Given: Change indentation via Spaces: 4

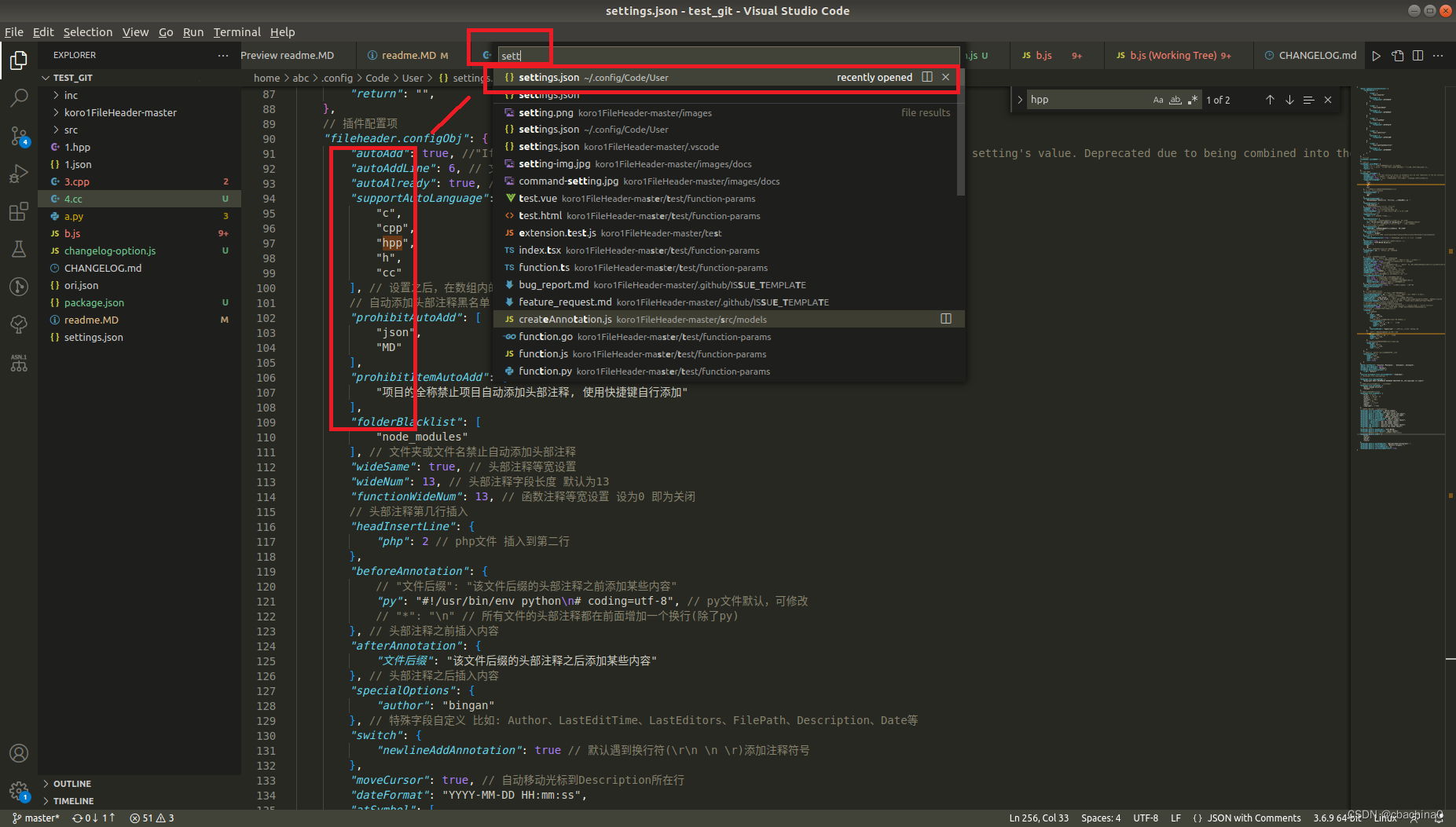Looking at the screenshot, I should [1101, 818].
